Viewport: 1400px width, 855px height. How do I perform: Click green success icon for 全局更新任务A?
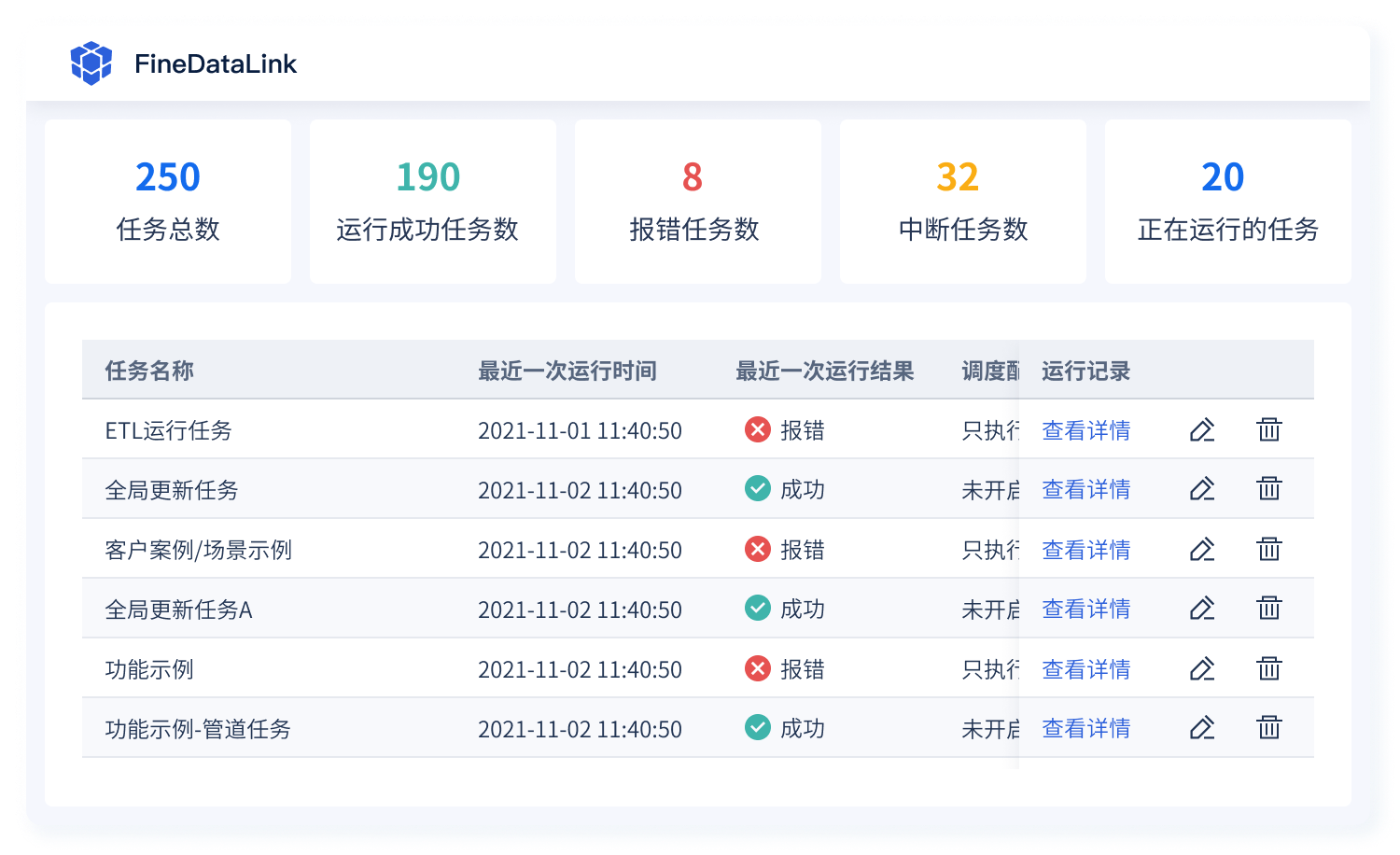757,609
